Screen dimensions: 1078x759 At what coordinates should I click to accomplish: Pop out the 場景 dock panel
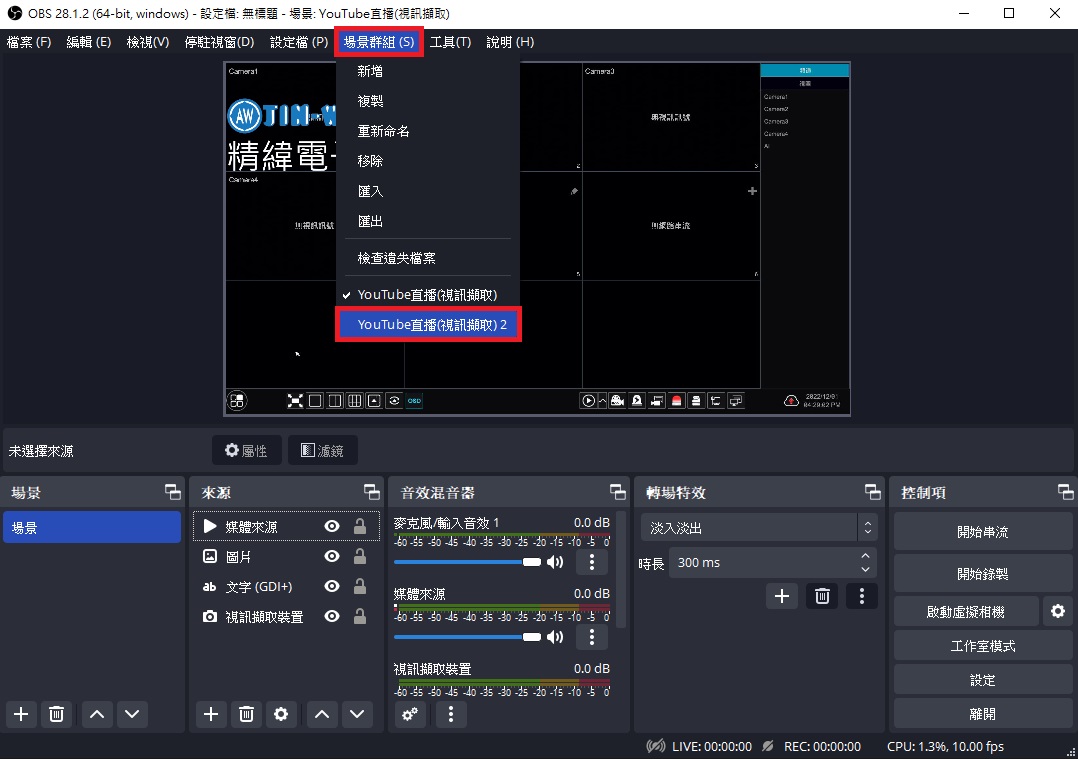[x=173, y=492]
